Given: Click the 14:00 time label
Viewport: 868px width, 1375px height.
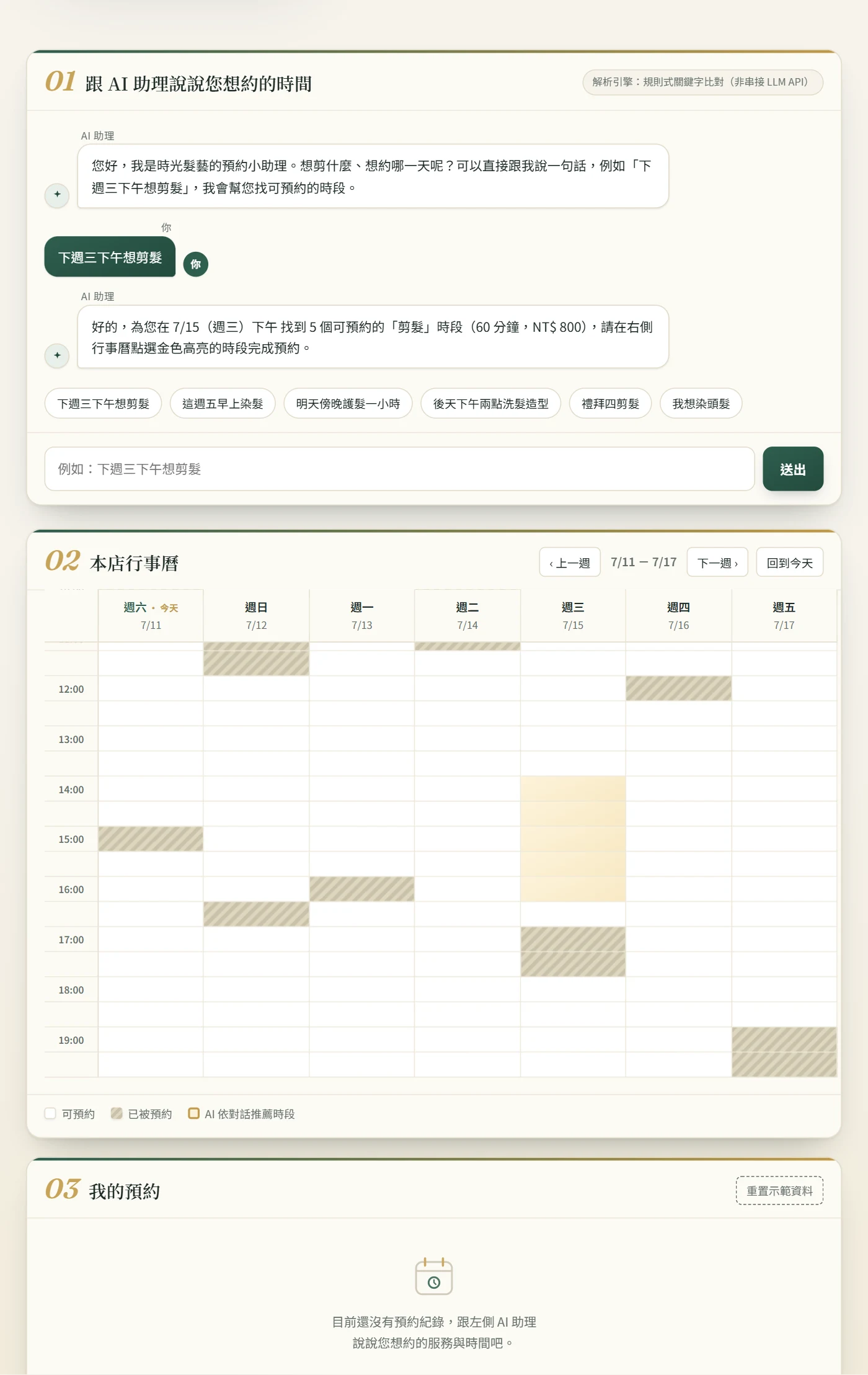Looking at the screenshot, I should click(x=71, y=790).
